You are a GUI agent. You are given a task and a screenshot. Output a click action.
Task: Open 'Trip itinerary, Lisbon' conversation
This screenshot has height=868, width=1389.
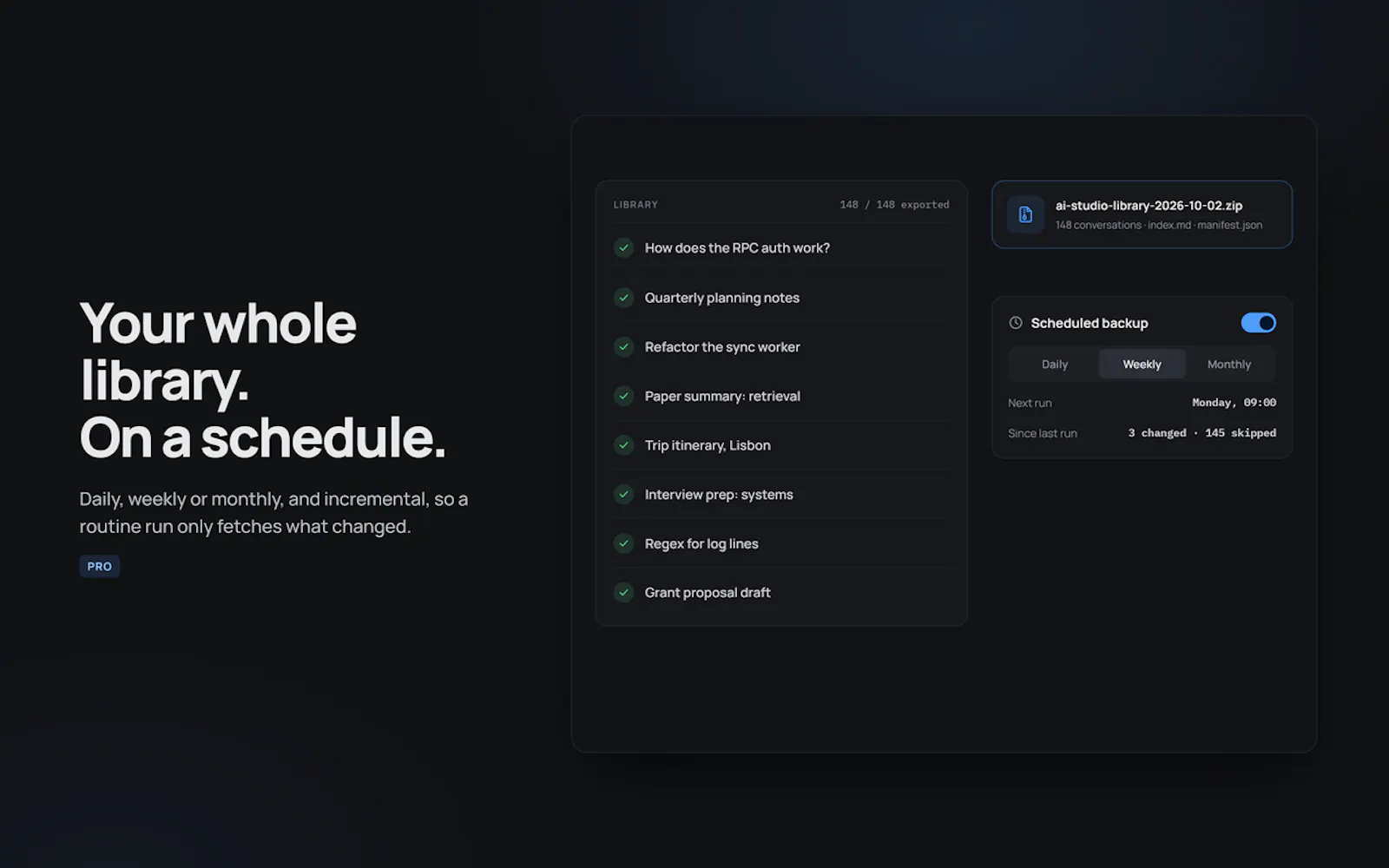[x=708, y=445]
